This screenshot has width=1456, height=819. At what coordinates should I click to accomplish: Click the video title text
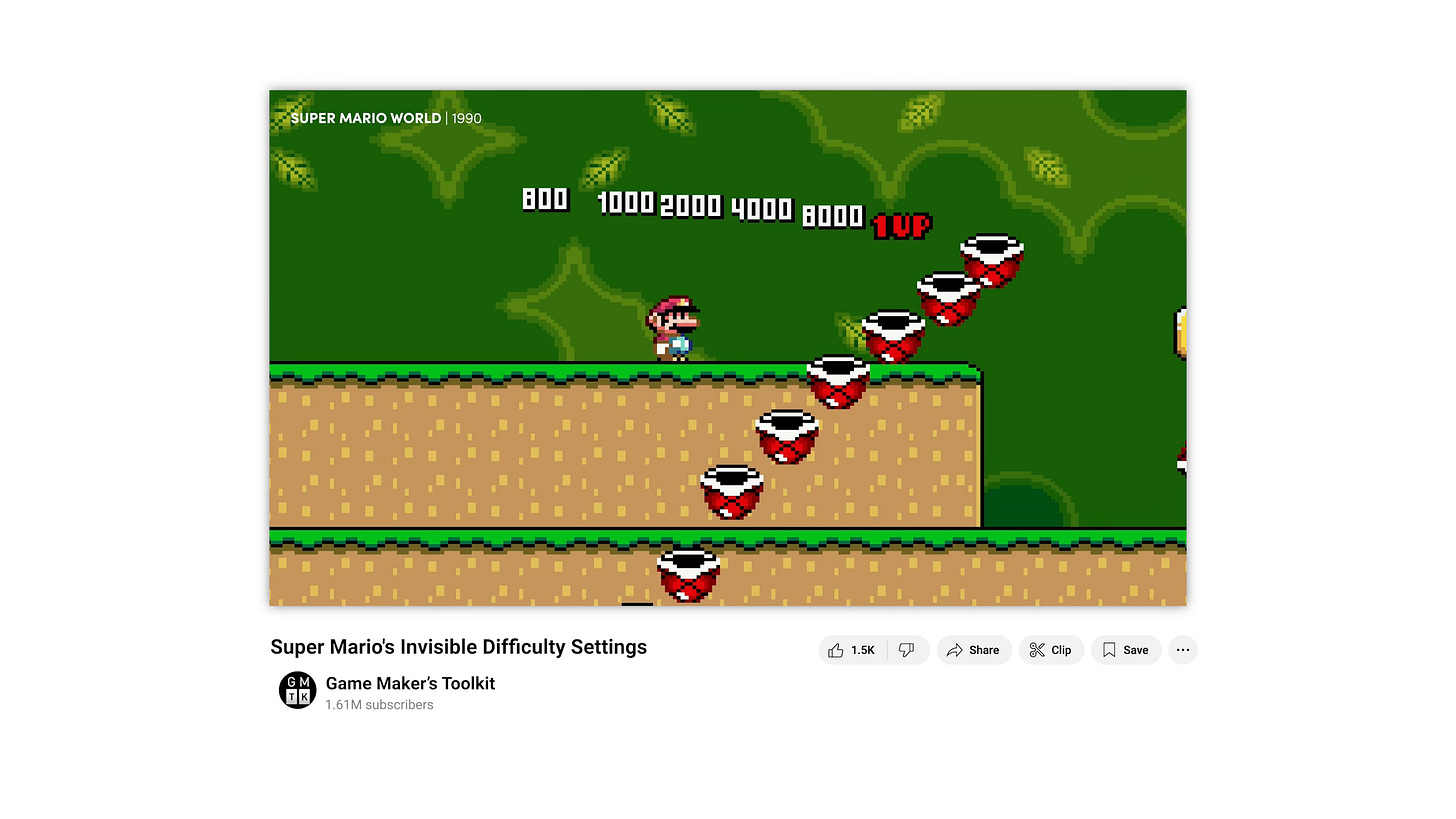[x=459, y=647]
